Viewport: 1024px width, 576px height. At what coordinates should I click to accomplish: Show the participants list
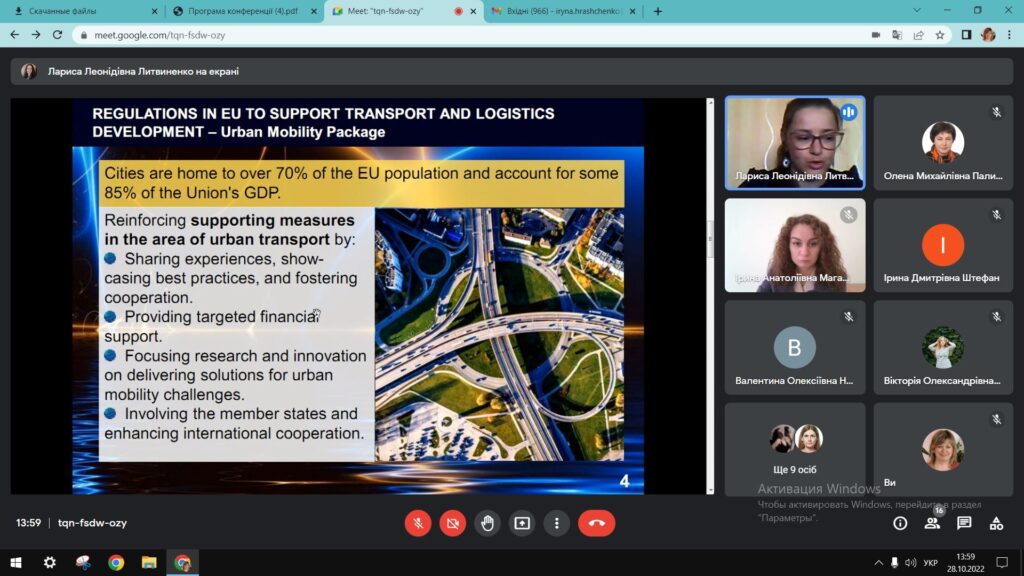(932, 523)
